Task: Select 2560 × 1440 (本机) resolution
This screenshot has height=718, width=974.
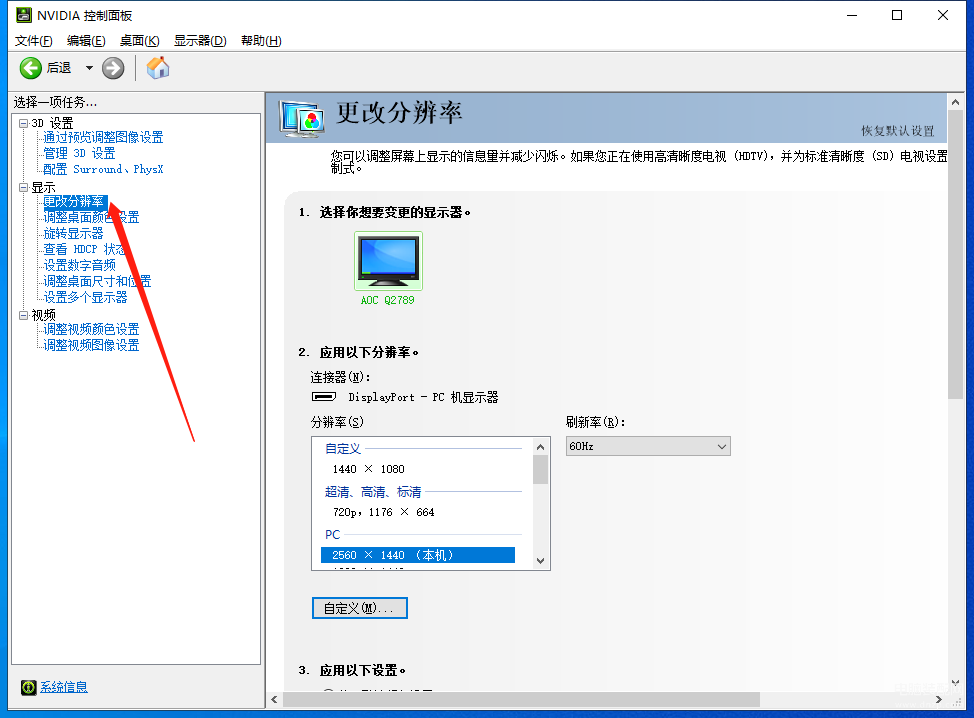Action: [418, 555]
